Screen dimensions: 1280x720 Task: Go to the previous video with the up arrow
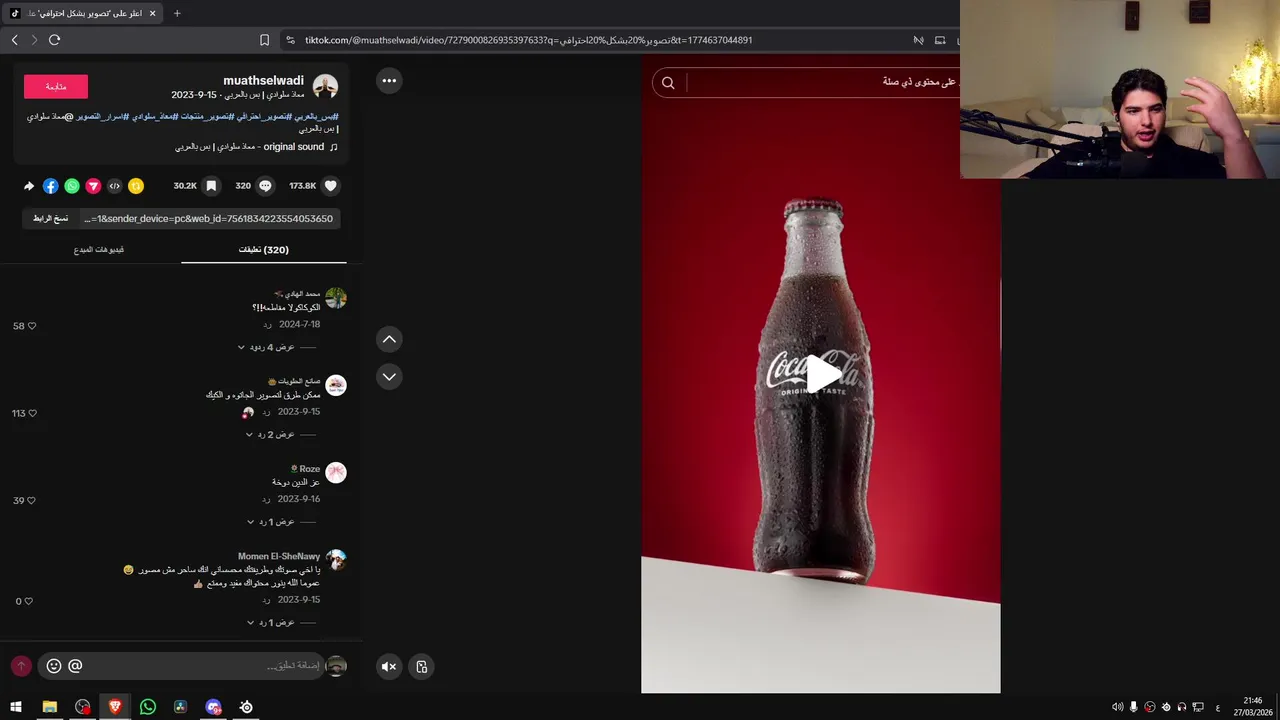click(x=389, y=339)
